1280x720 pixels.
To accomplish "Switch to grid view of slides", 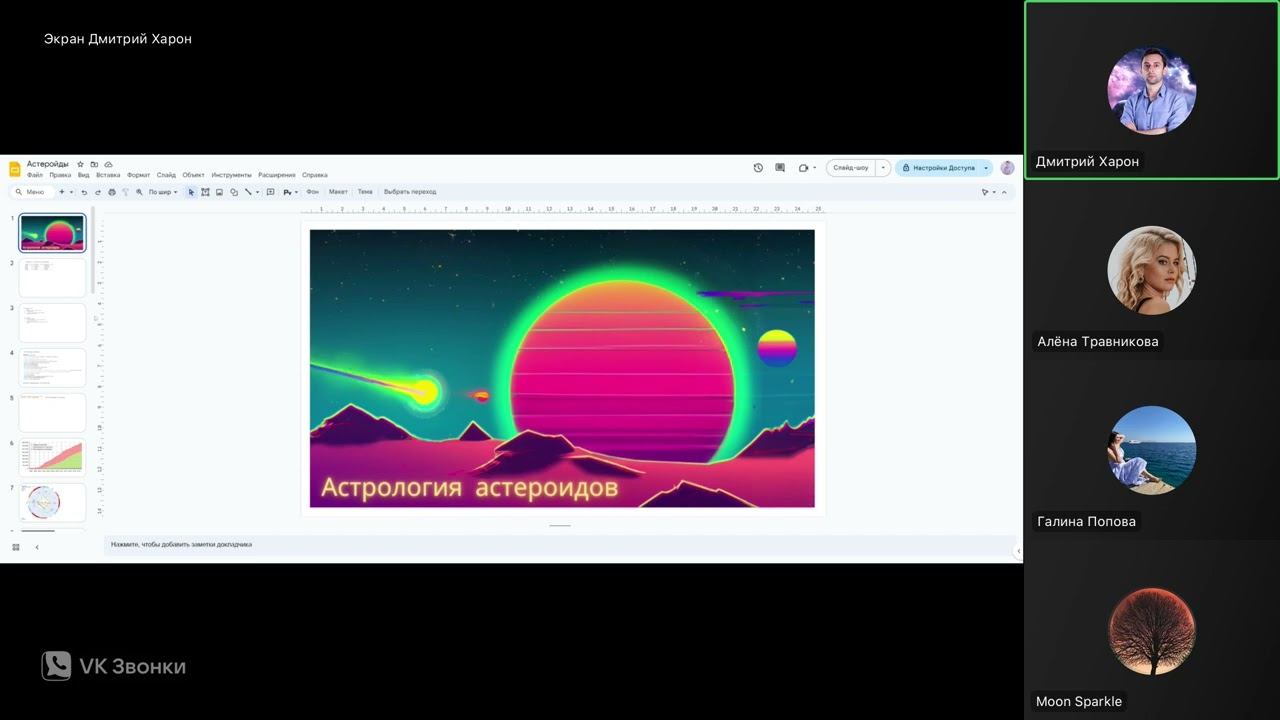I will point(16,547).
